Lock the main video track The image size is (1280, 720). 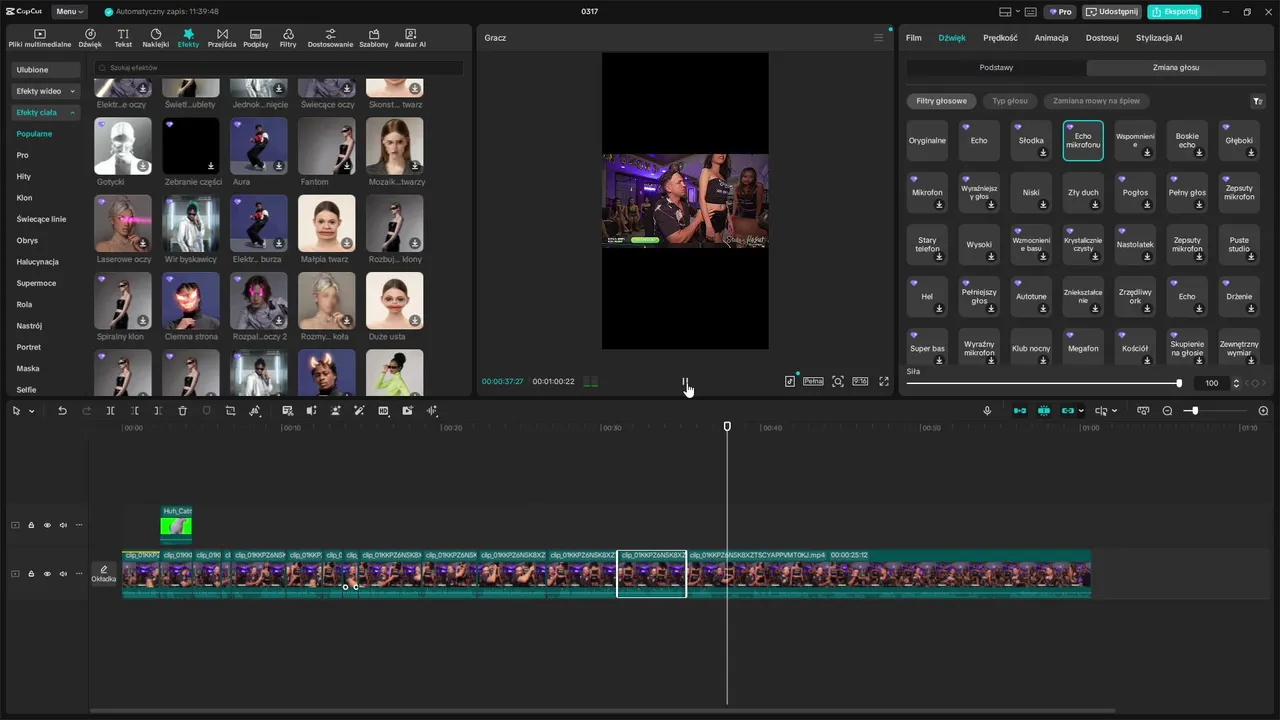(31, 574)
